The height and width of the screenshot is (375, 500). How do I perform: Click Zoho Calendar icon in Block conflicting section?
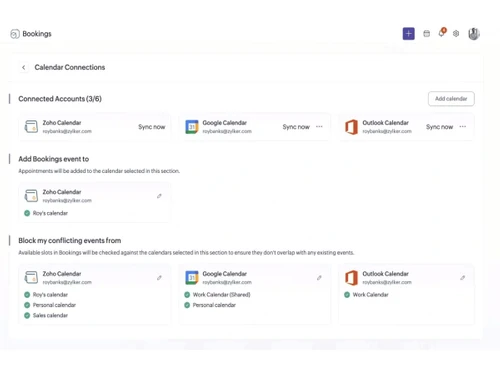click(x=32, y=278)
